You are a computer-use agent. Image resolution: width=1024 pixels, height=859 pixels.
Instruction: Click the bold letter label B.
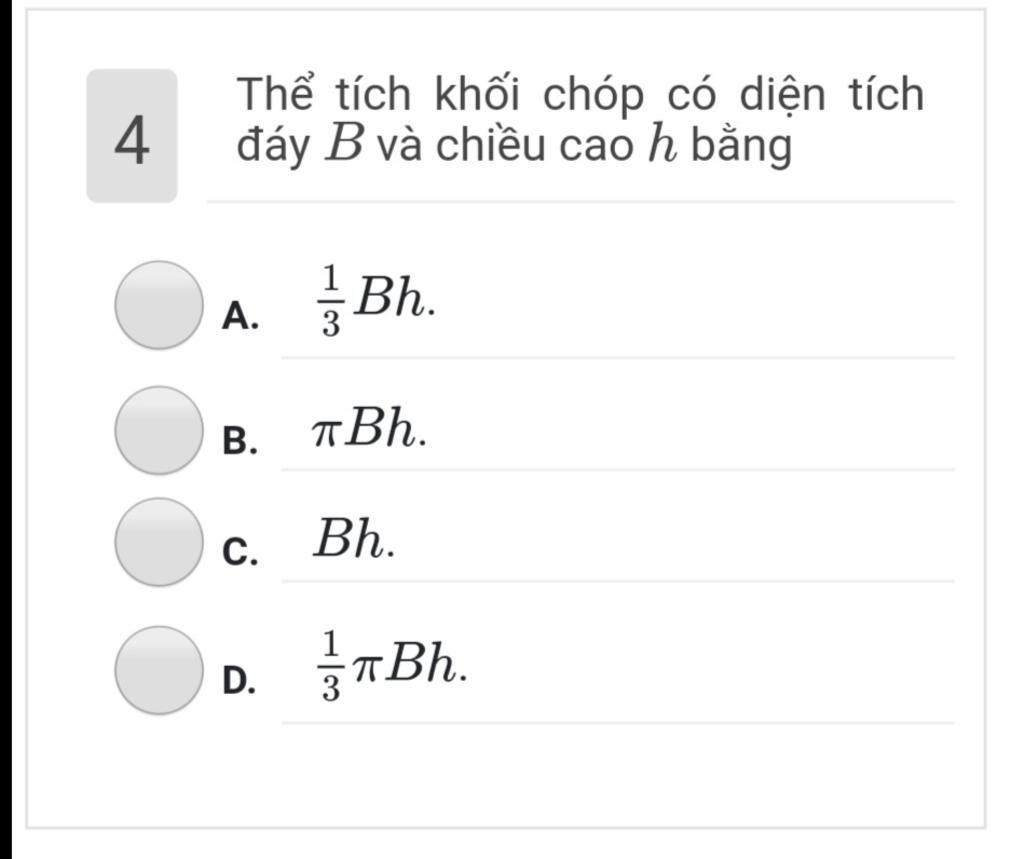(239, 441)
